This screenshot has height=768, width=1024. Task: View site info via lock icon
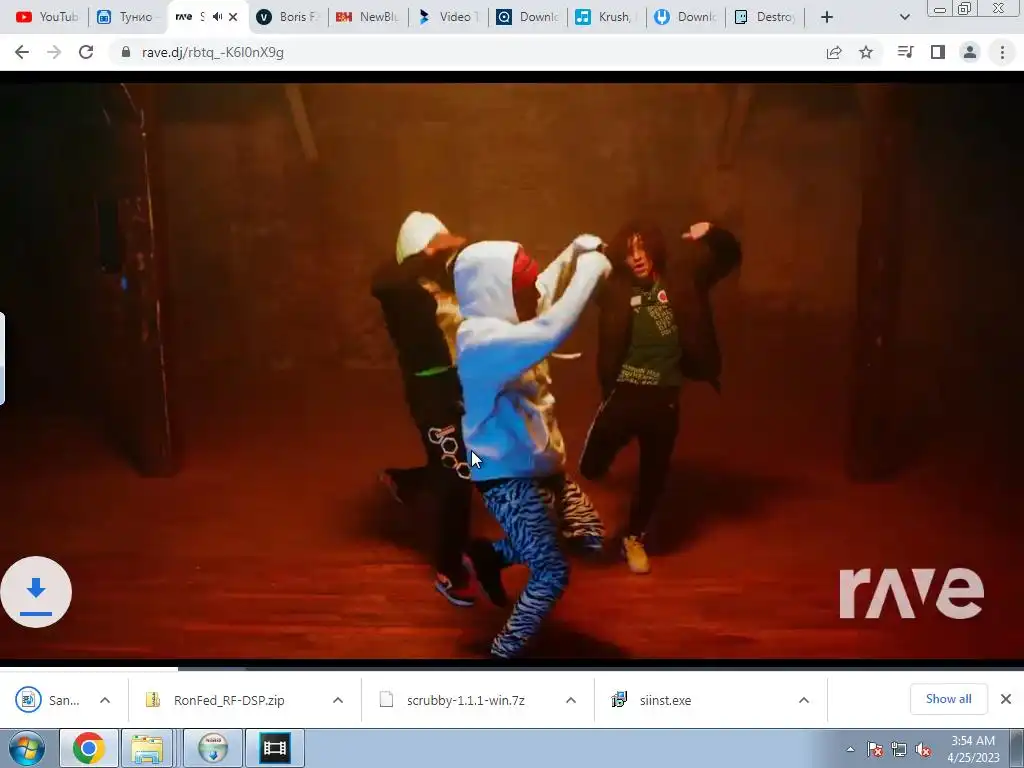click(x=126, y=52)
